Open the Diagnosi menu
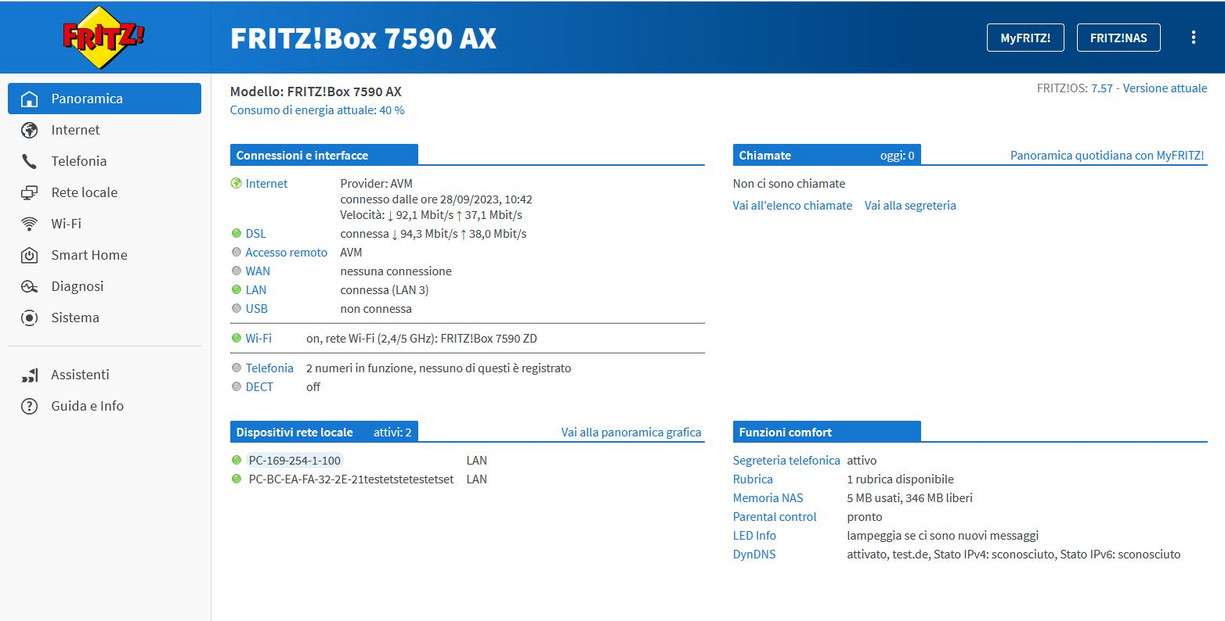Image resolution: width=1225 pixels, height=621 pixels. pyautogui.click(x=104, y=286)
